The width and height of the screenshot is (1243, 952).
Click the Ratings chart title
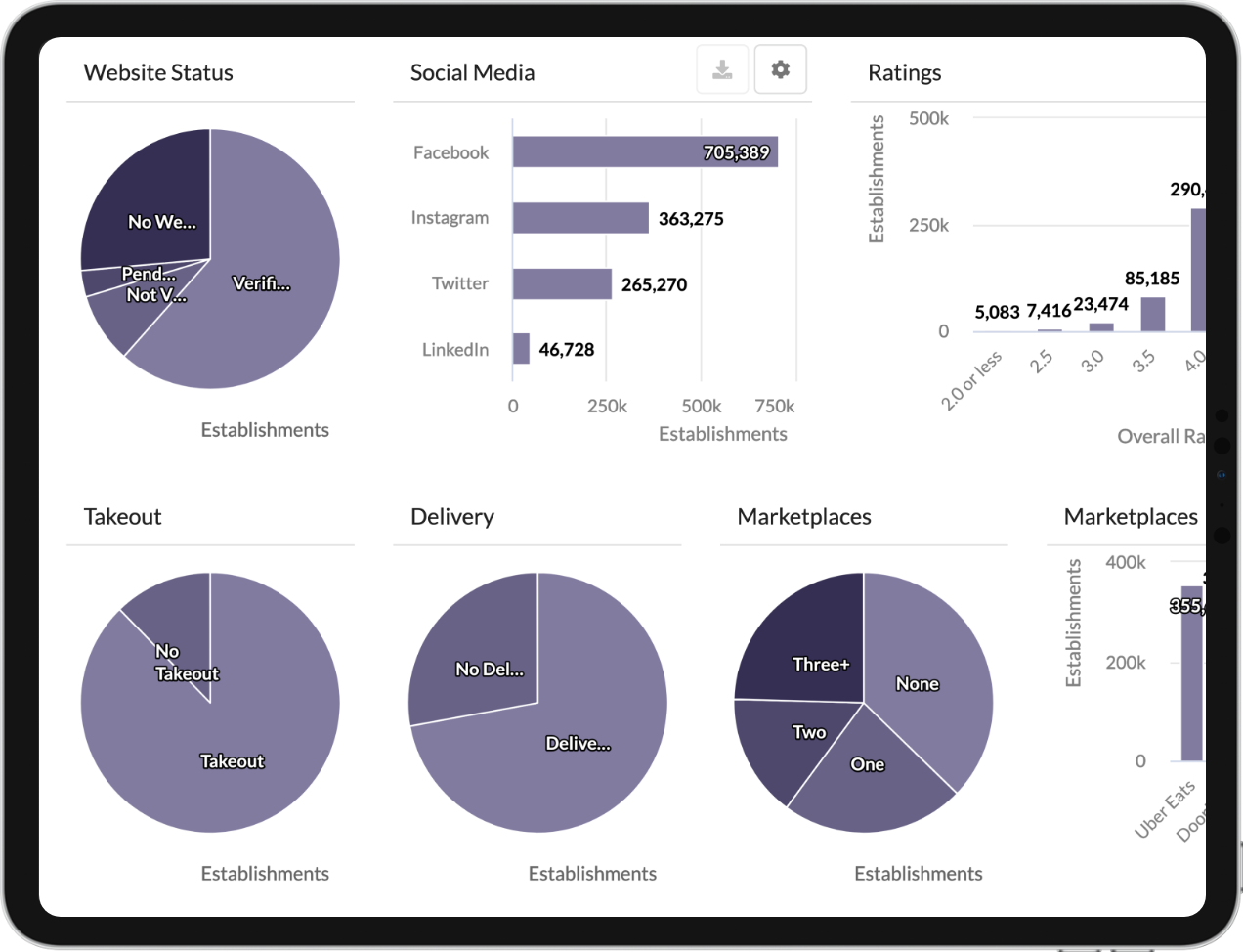click(x=904, y=72)
